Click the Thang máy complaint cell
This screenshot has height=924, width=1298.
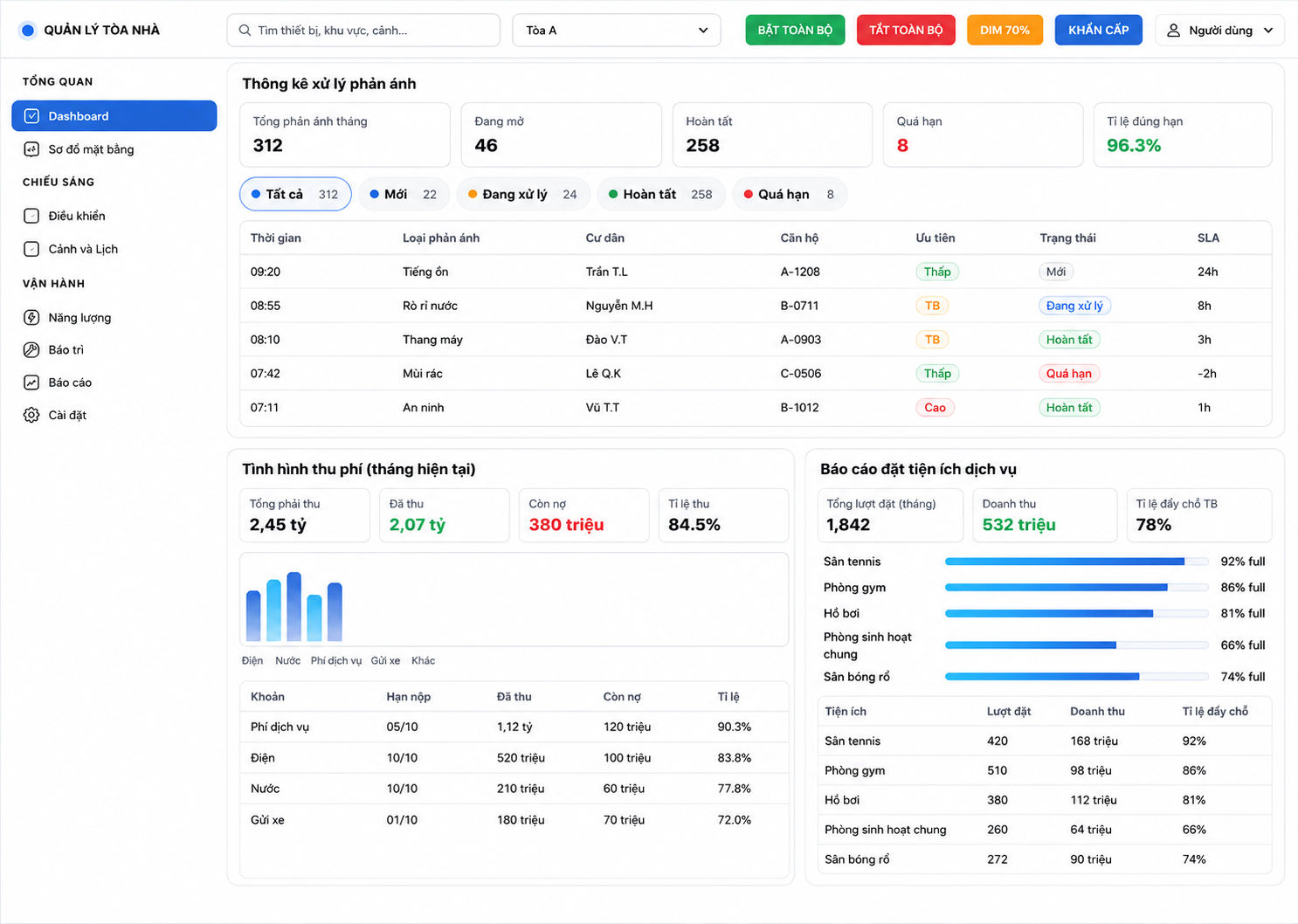tap(432, 340)
